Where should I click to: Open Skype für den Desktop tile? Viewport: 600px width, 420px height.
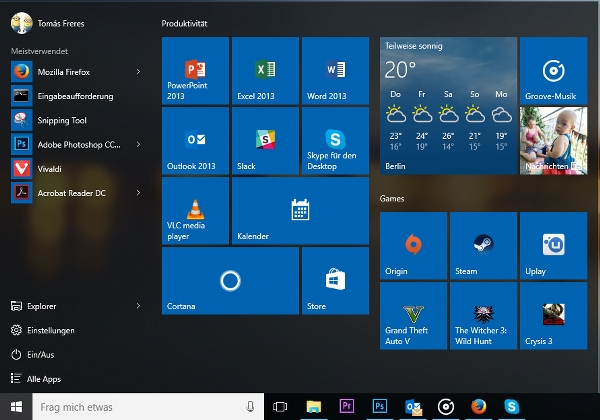pyautogui.click(x=335, y=141)
